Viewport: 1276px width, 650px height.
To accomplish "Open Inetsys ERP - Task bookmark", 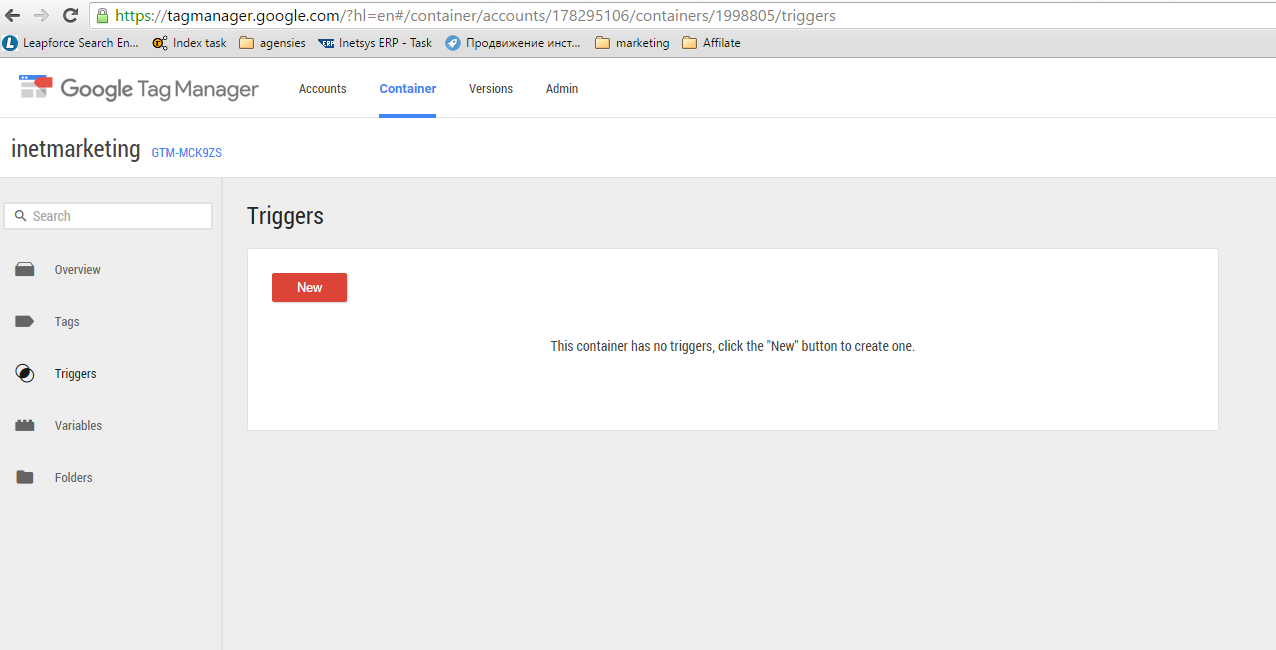I will coord(375,43).
